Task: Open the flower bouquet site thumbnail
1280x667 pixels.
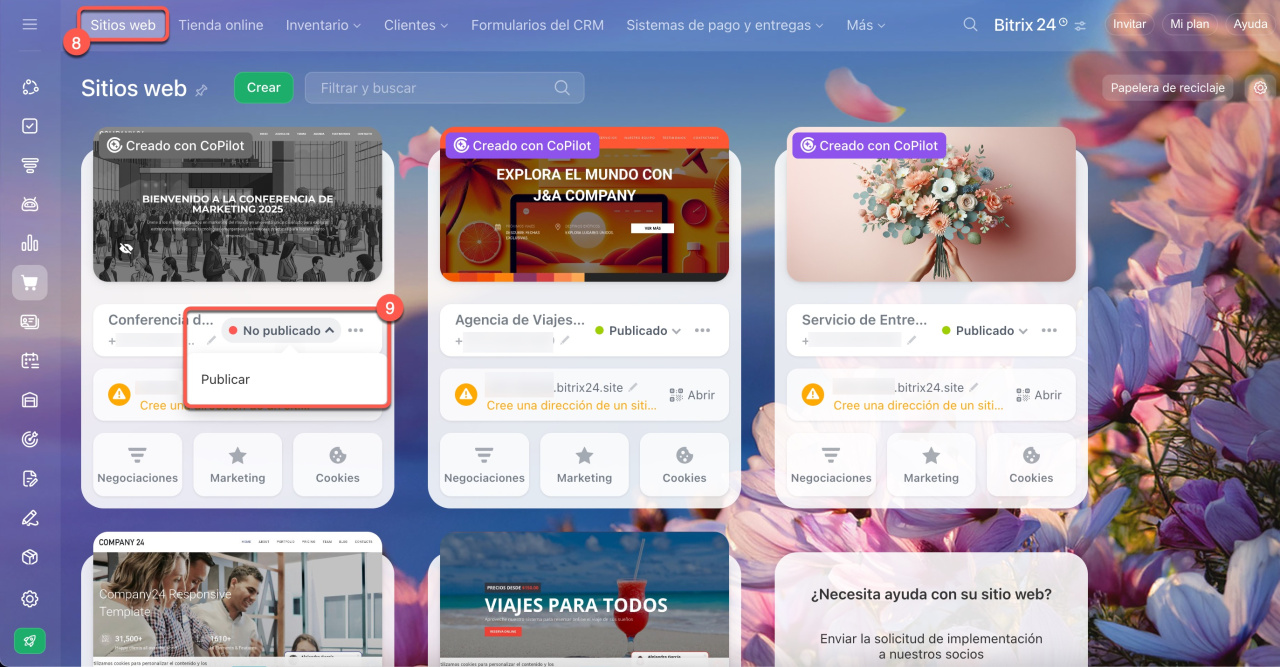Action: (931, 205)
